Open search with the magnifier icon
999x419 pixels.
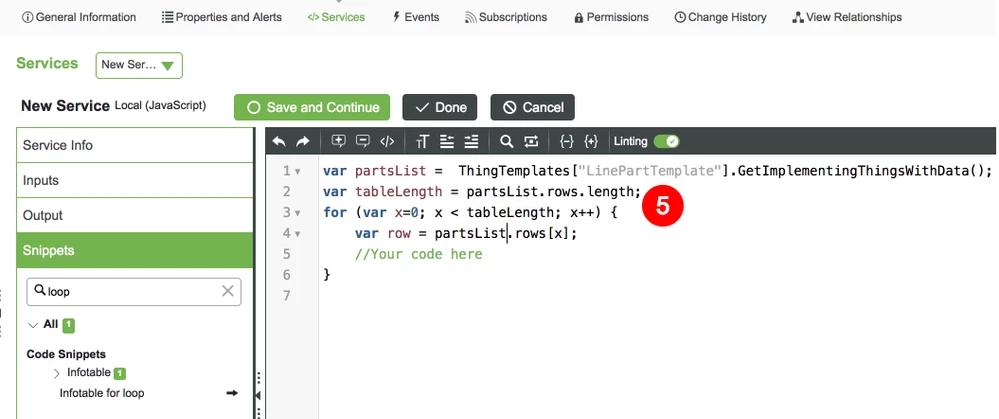pyautogui.click(x=507, y=141)
